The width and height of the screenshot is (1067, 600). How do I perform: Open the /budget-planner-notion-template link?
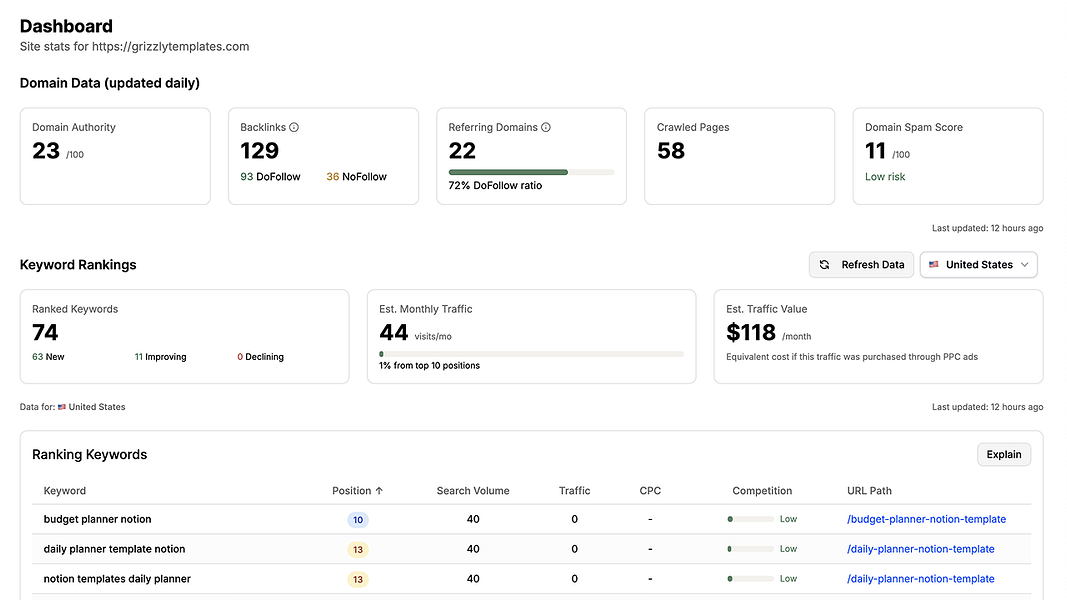[926, 520]
